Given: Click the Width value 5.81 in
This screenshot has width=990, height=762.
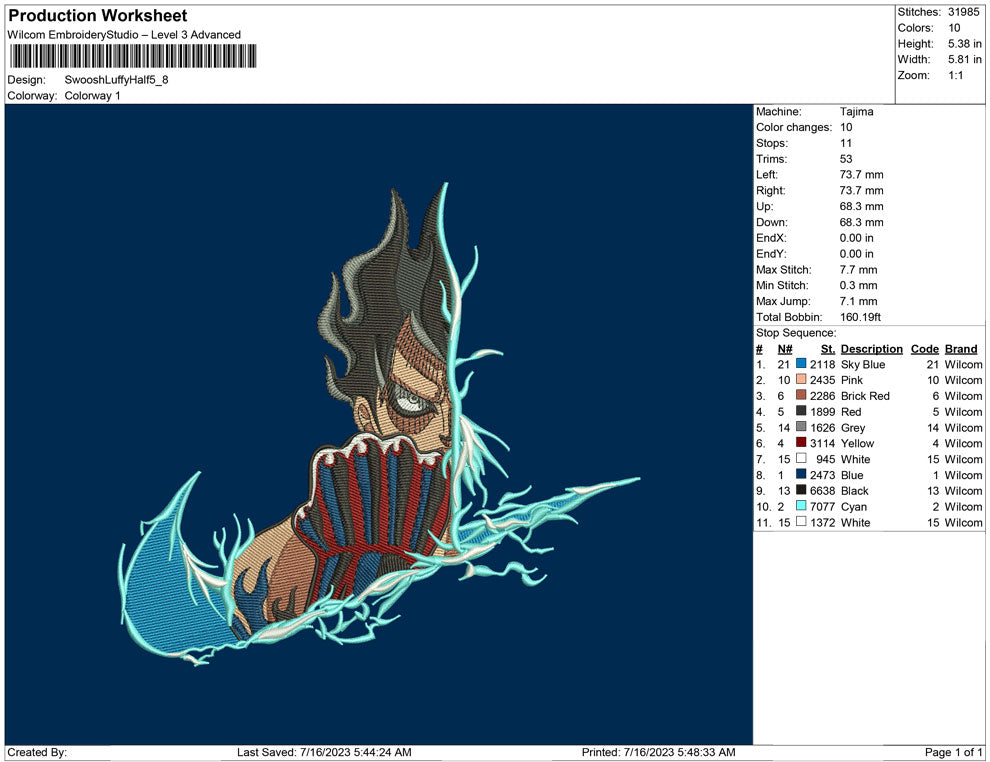Looking at the screenshot, I should [964, 59].
